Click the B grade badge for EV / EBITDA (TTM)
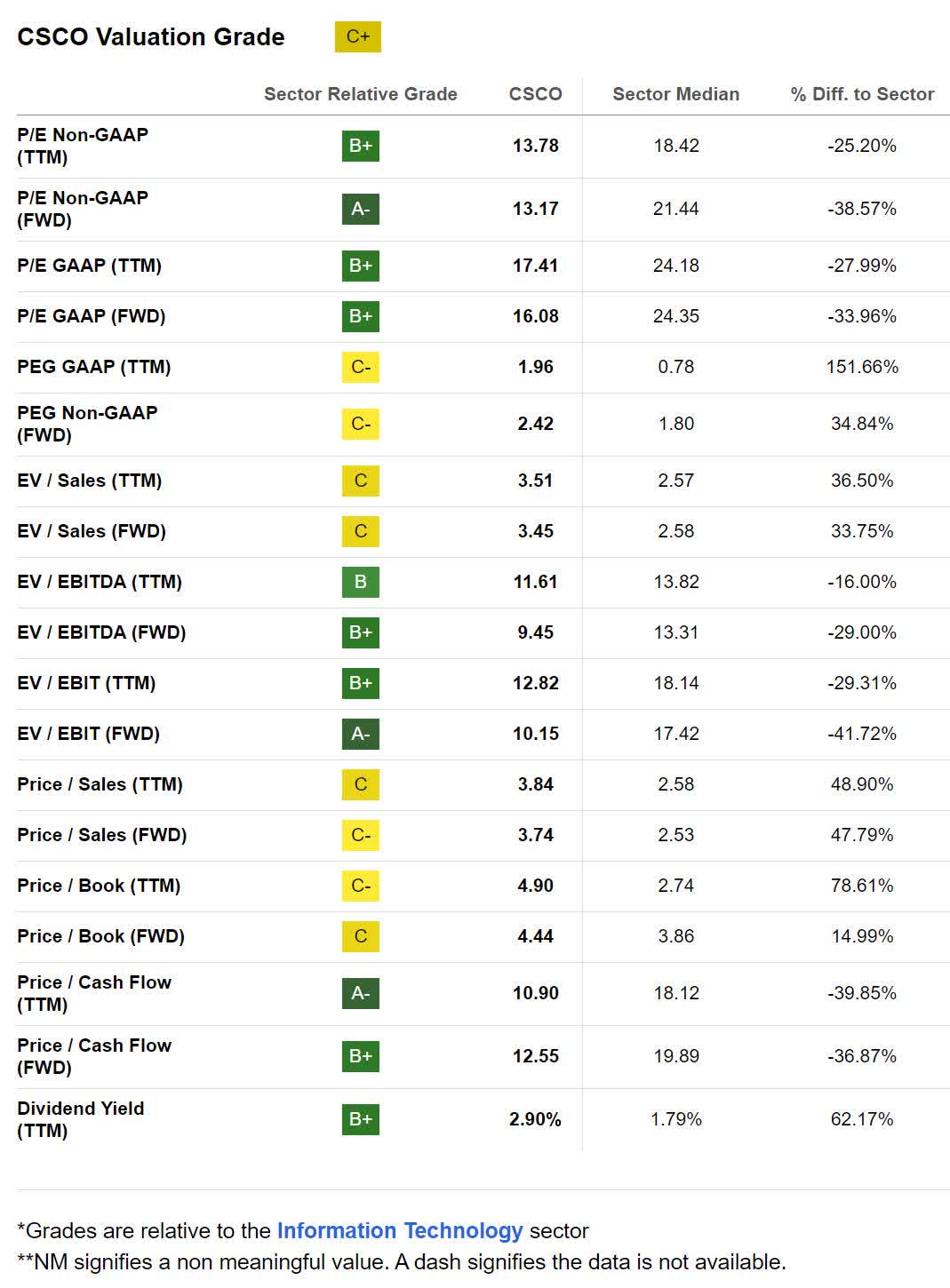The width and height of the screenshot is (950, 1288). [x=360, y=582]
